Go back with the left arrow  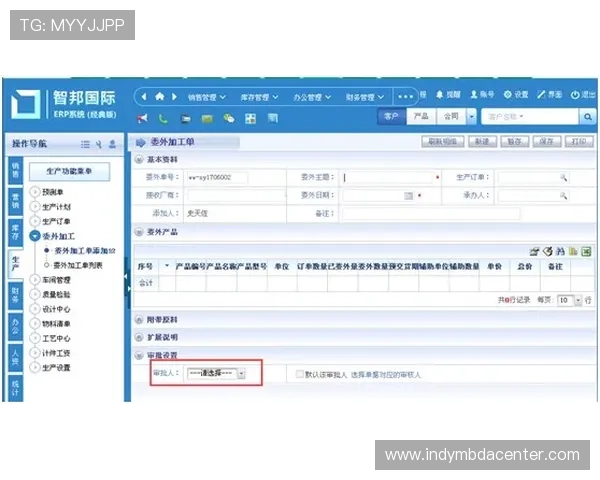[144, 96]
